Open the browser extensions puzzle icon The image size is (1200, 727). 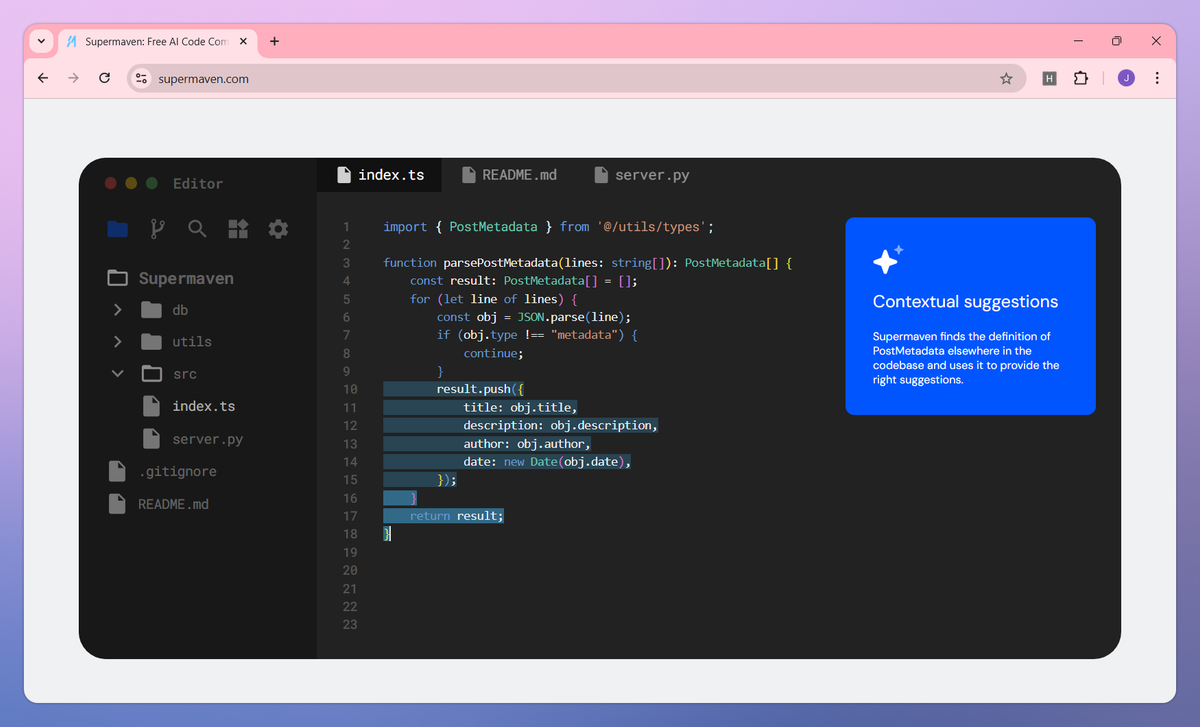click(1080, 78)
